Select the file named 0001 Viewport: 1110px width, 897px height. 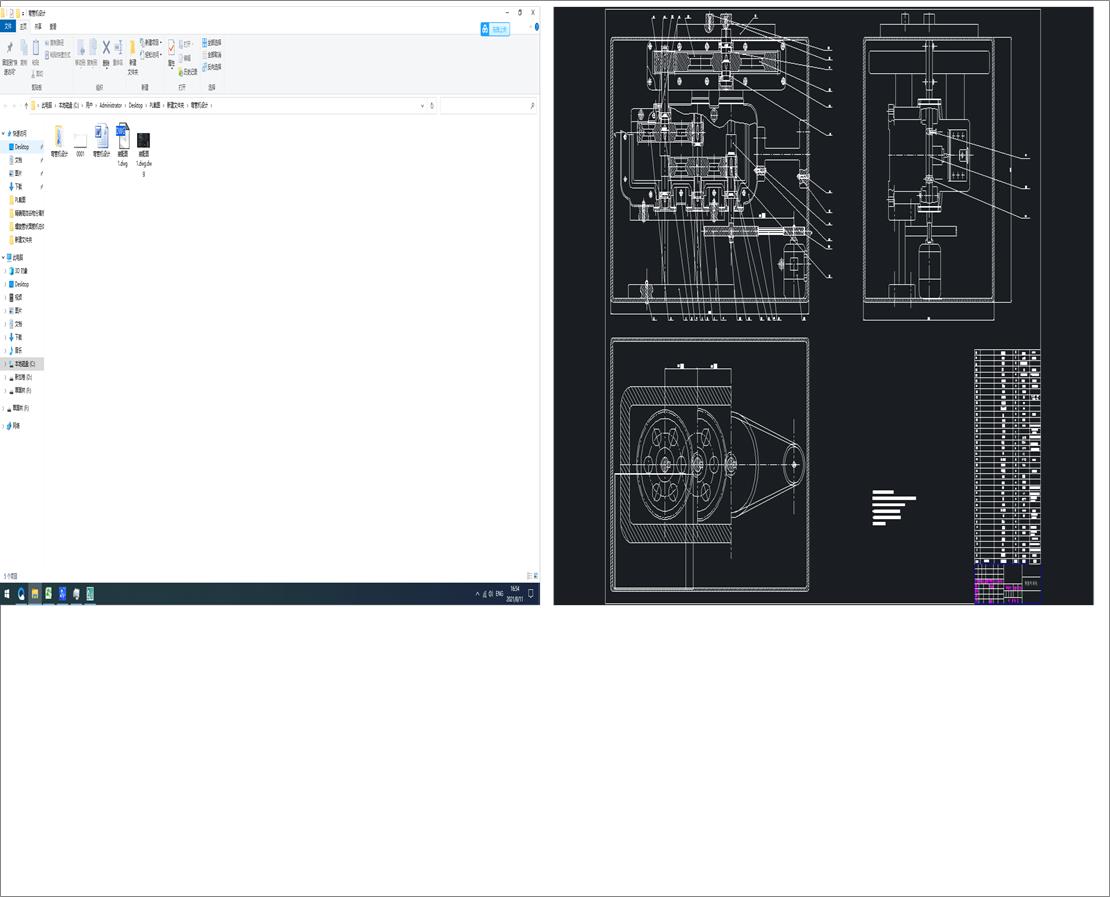click(x=80, y=144)
